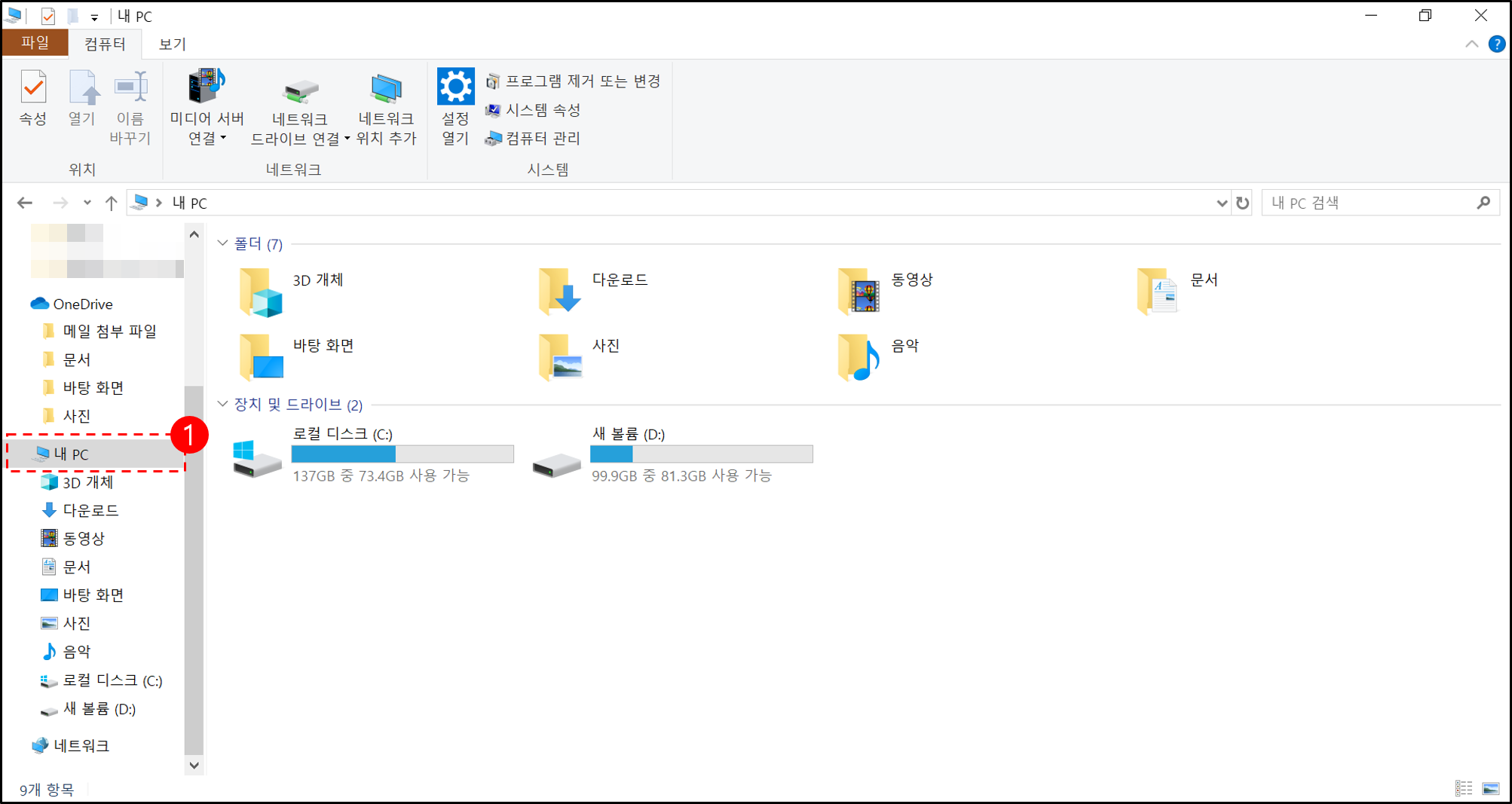
Task: Open the 파일 (File) menu
Action: tap(35, 43)
